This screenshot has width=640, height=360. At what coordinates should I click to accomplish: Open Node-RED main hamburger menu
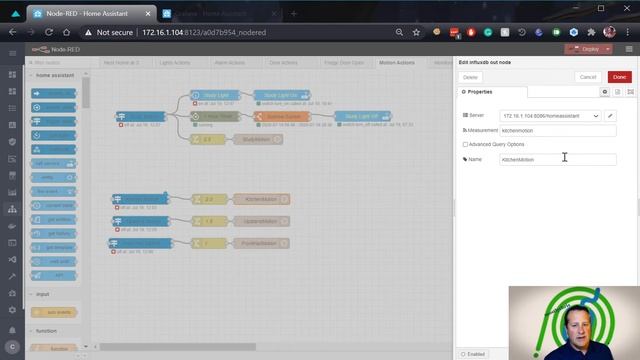(x=629, y=49)
